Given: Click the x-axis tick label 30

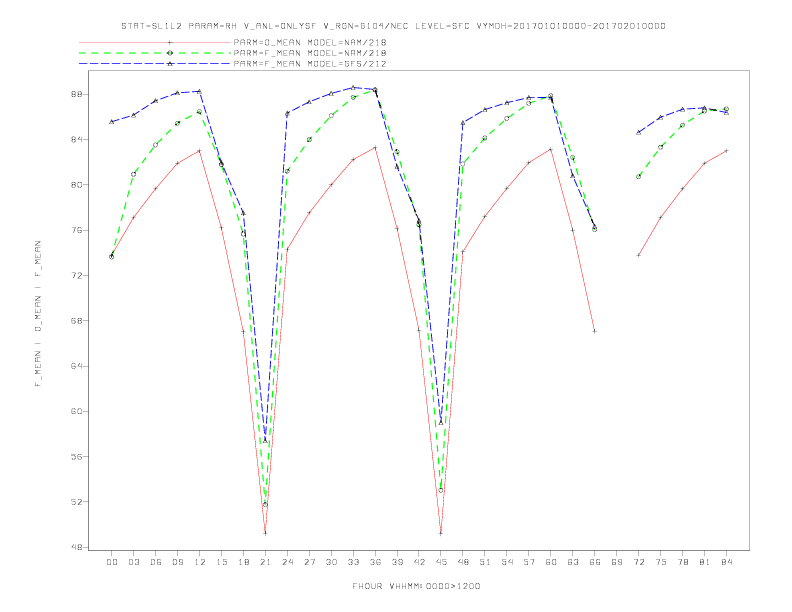Looking at the screenshot, I should click(x=331, y=562).
